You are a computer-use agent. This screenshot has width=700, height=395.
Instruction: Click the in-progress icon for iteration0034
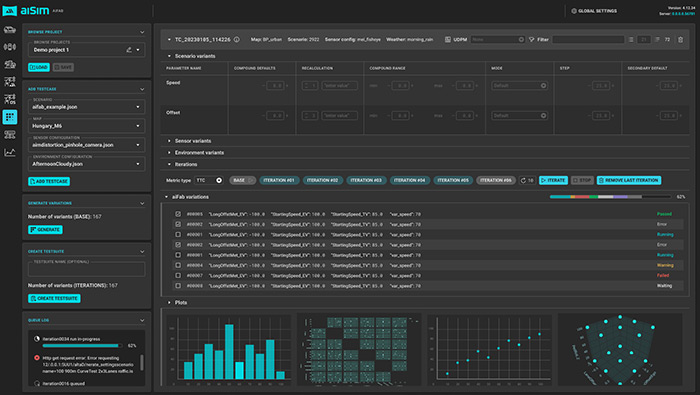[x=37, y=339]
